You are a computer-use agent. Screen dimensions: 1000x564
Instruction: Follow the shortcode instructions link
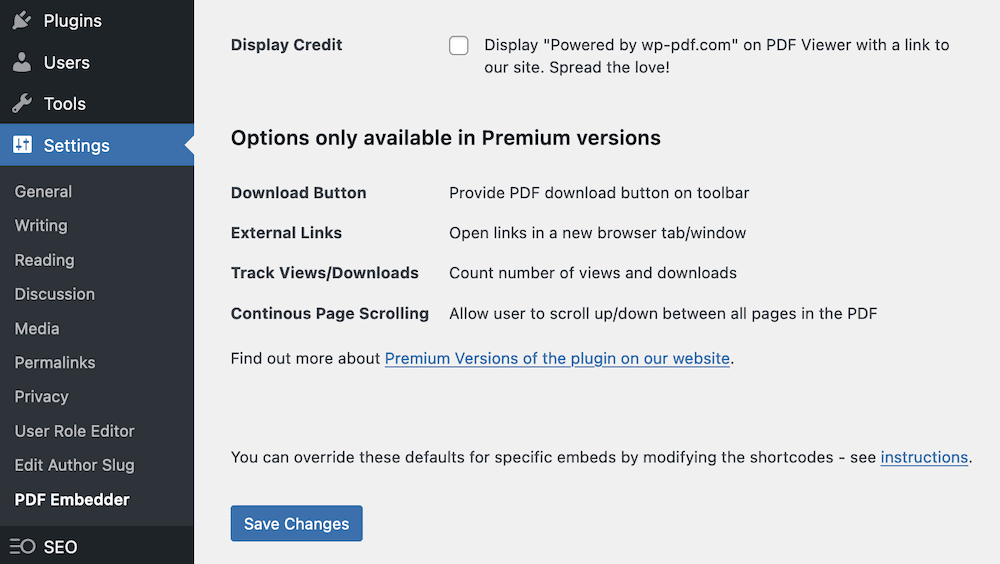click(924, 457)
